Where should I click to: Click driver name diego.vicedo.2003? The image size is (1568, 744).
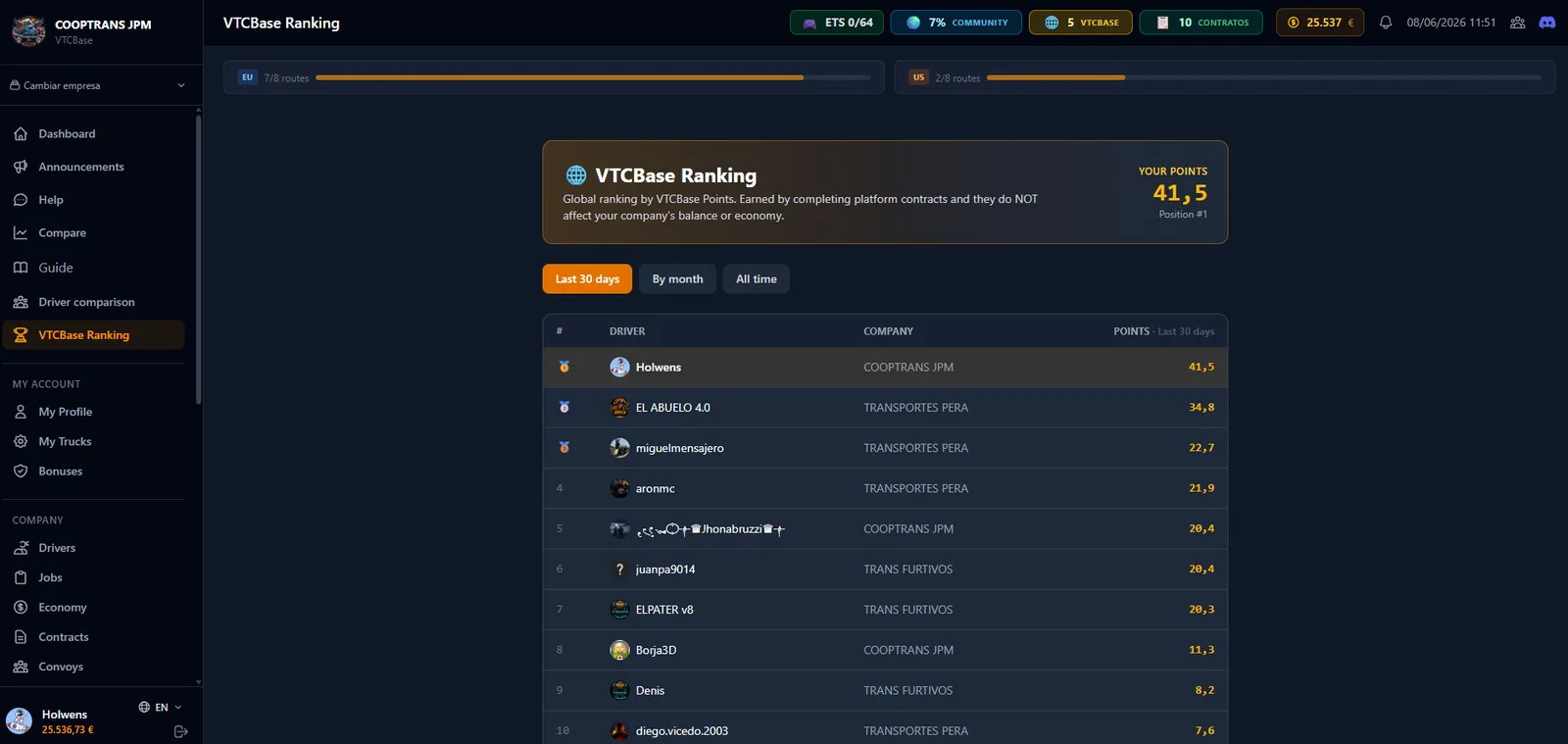point(682,731)
